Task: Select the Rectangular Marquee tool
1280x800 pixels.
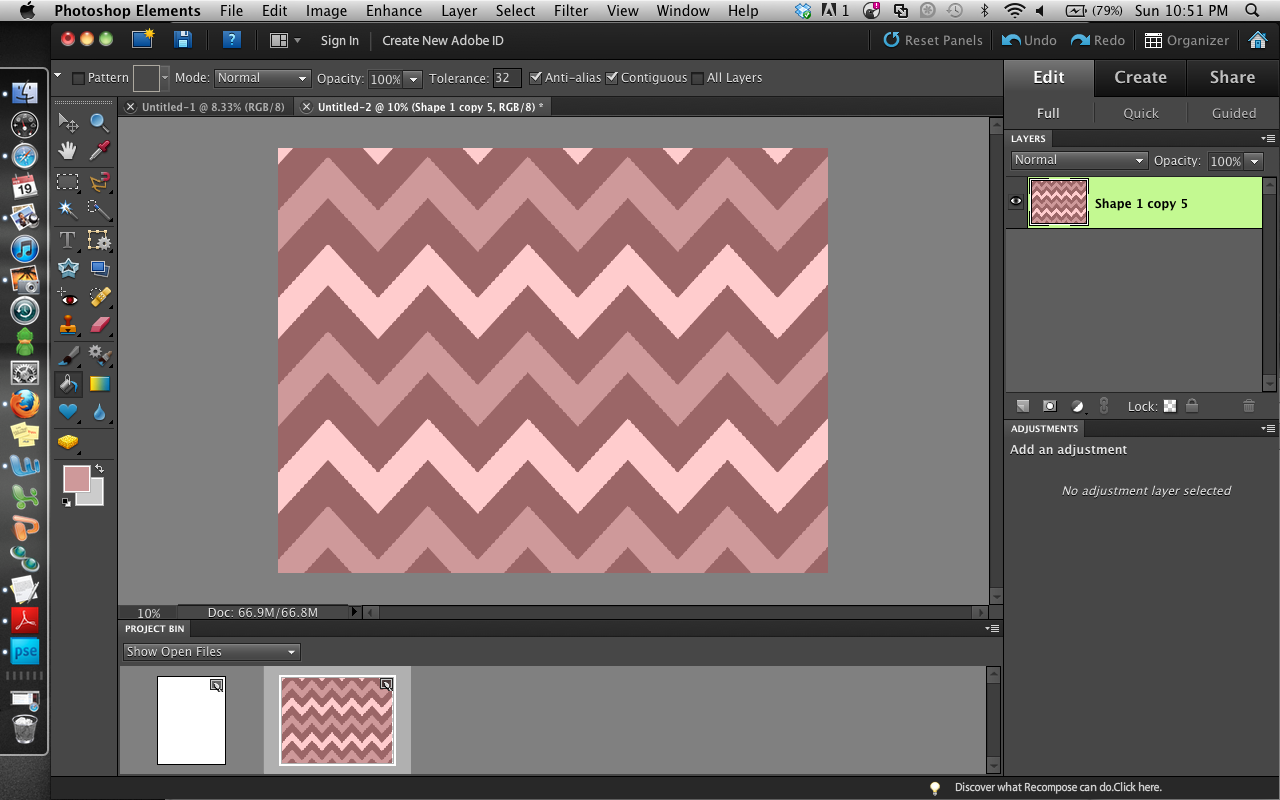Action: 68,182
